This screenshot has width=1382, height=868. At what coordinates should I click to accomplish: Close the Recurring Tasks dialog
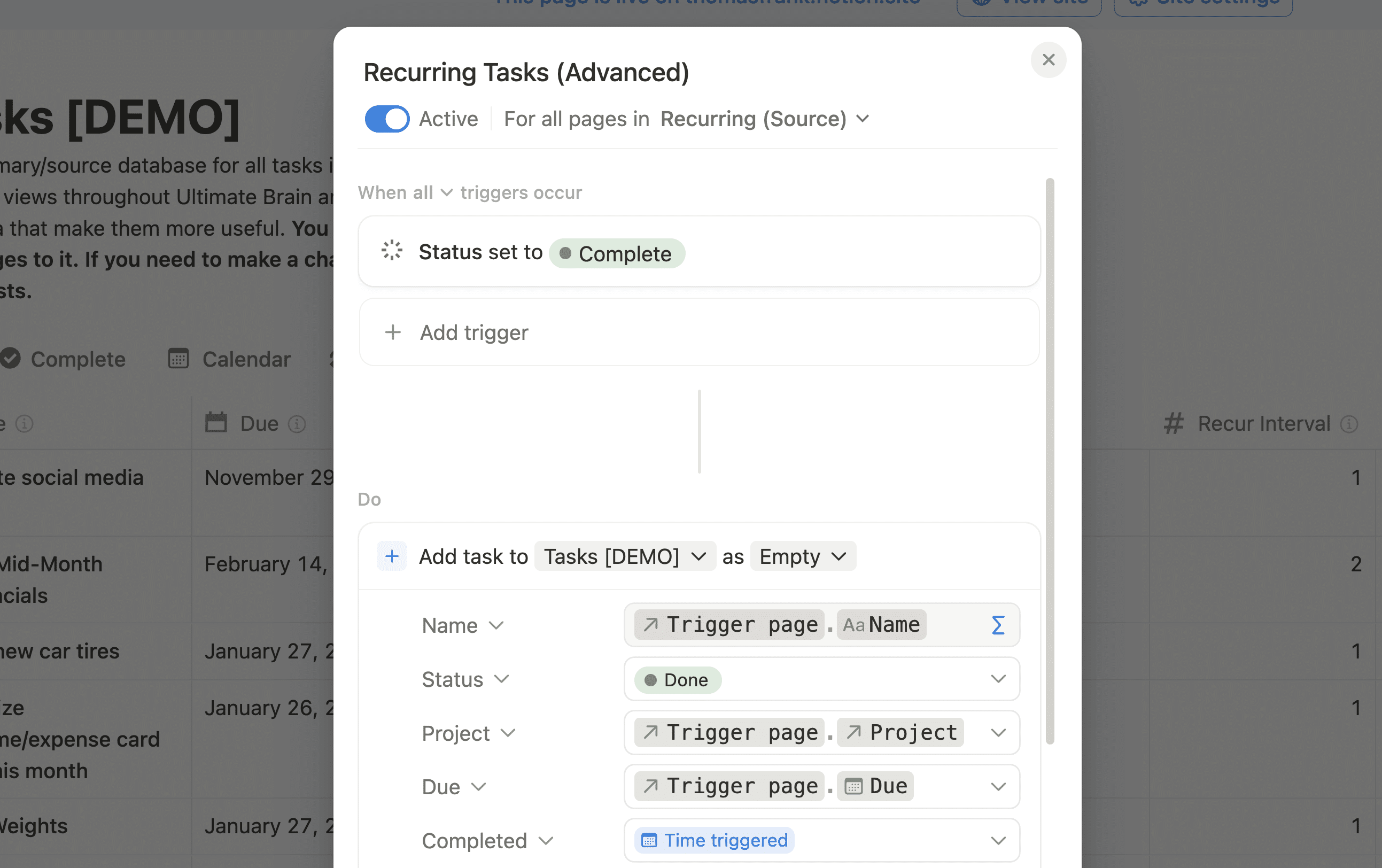[1049, 60]
